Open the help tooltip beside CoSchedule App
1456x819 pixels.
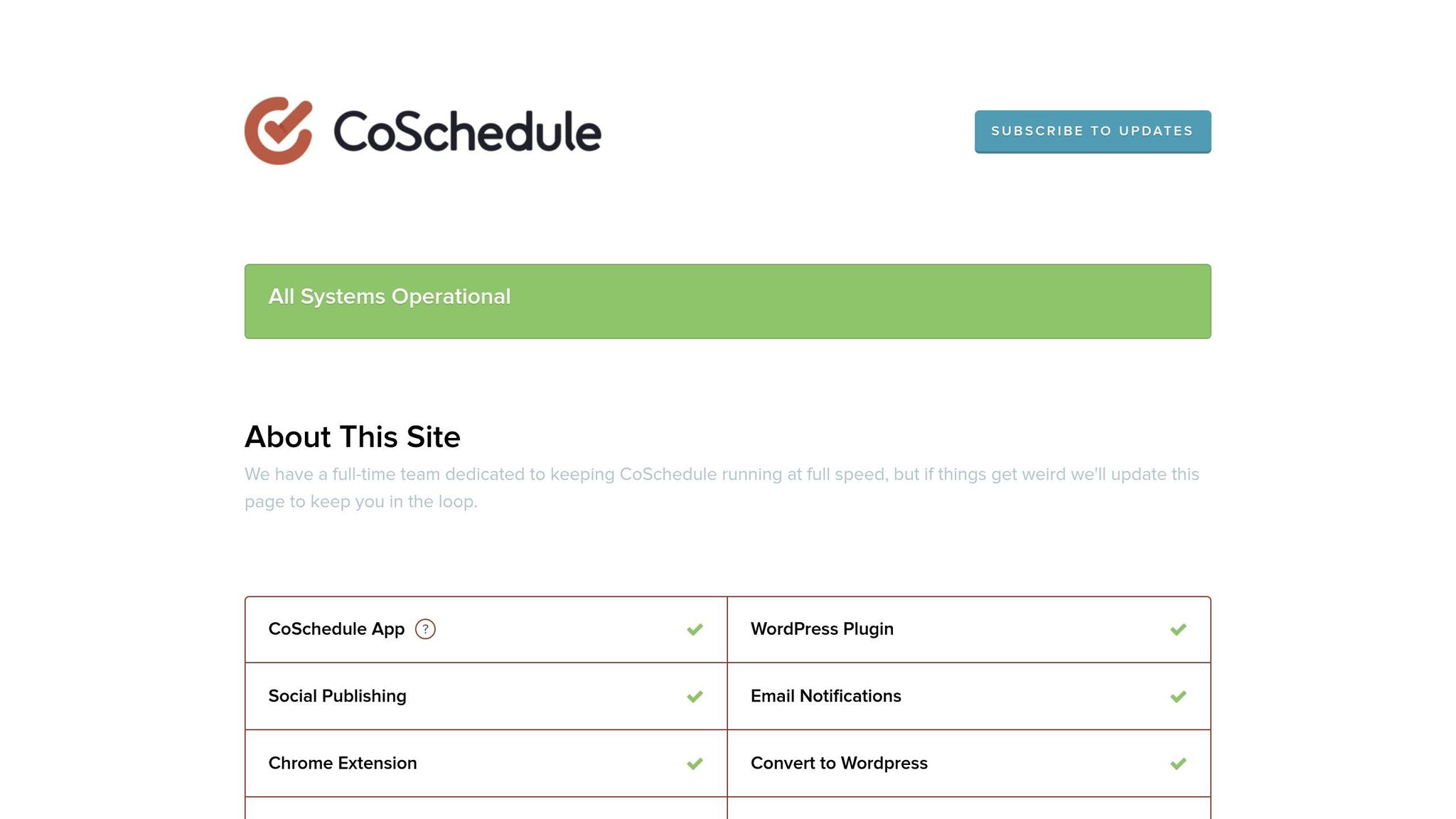426,628
